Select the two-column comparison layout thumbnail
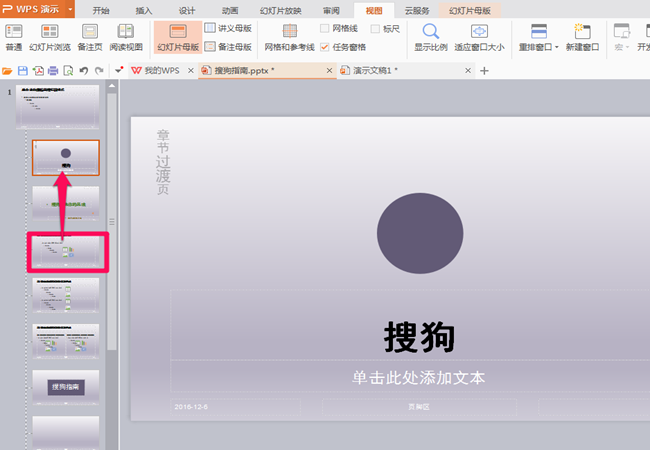This screenshot has height=450, width=650. coord(66,341)
